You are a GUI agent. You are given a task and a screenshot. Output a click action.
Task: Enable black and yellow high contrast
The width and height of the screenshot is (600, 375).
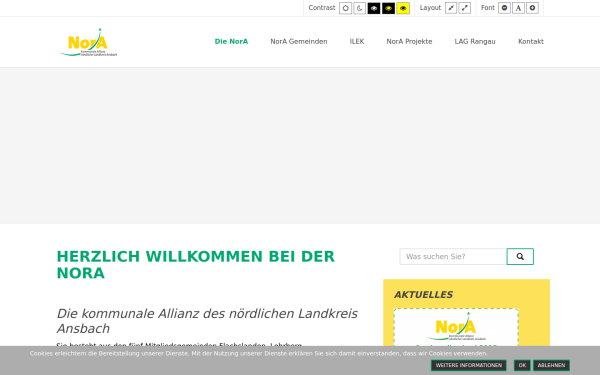(x=388, y=8)
